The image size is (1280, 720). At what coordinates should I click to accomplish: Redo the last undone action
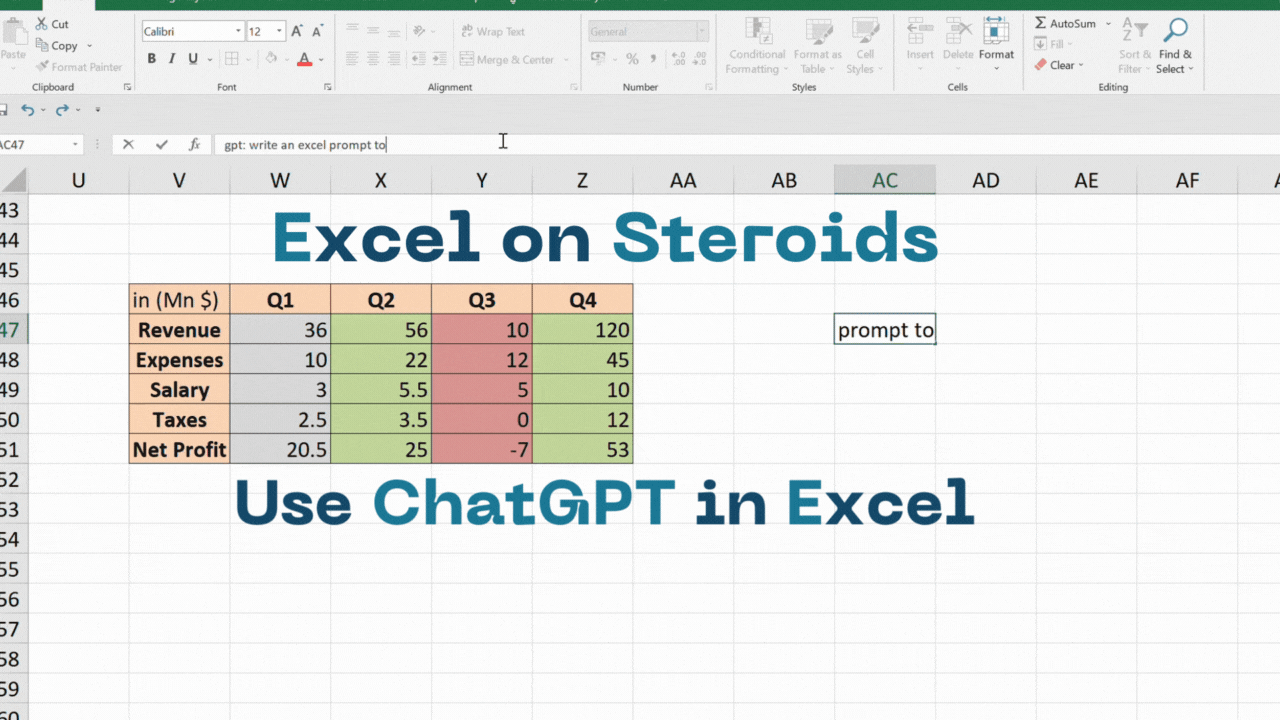click(x=62, y=110)
